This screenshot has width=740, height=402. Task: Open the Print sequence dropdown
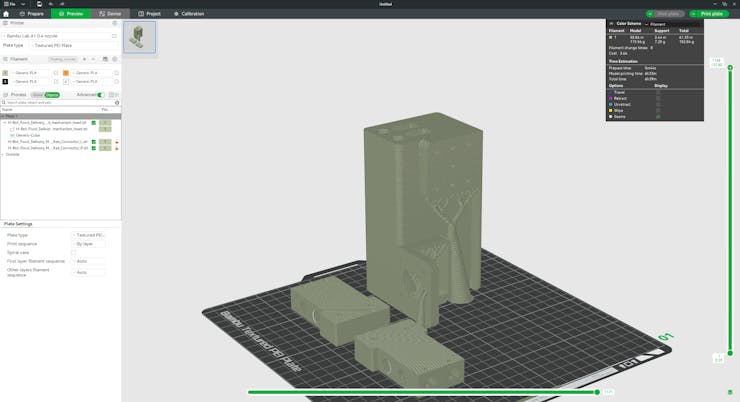(x=88, y=244)
